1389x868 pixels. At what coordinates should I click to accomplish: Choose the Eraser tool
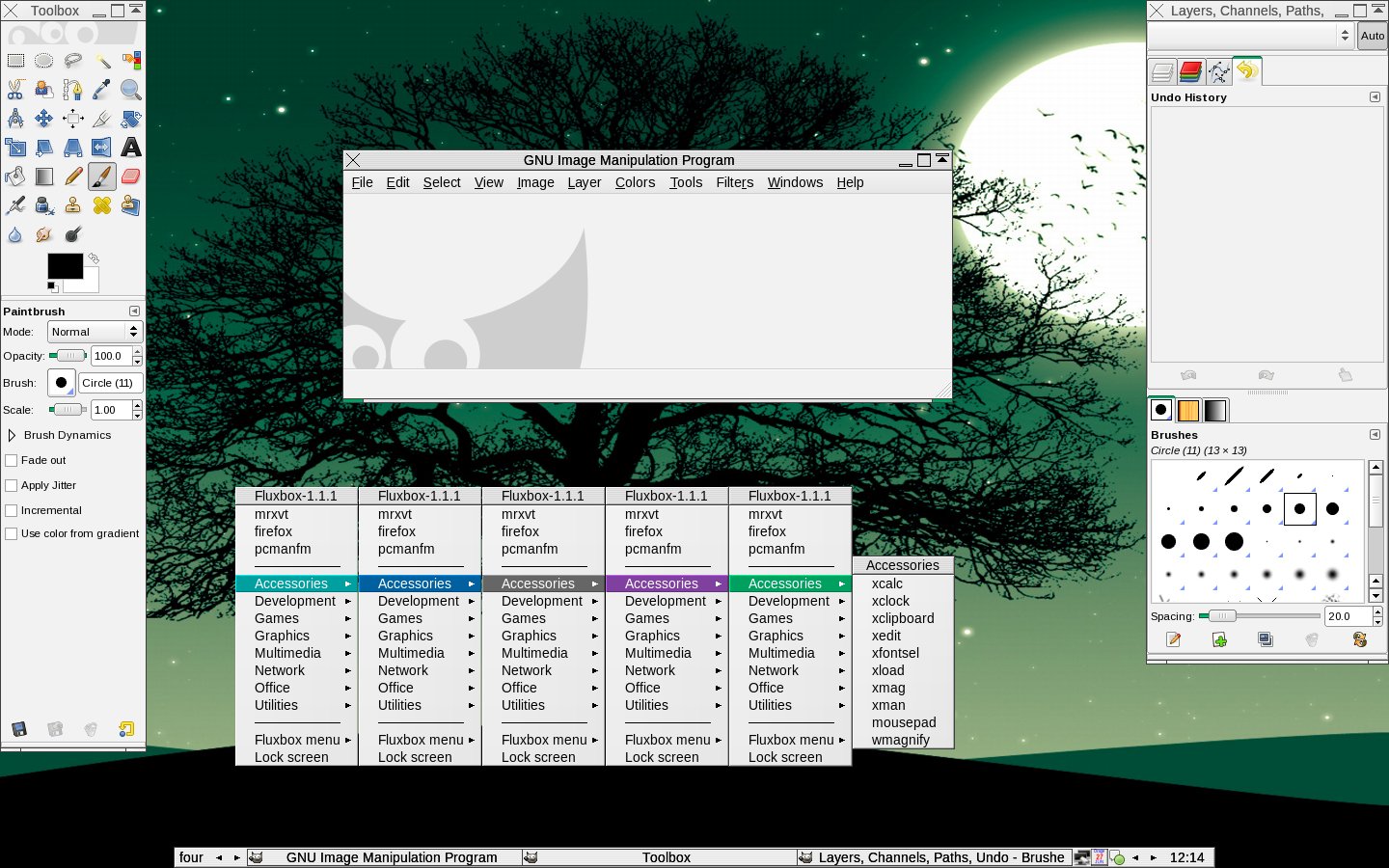[x=131, y=176]
